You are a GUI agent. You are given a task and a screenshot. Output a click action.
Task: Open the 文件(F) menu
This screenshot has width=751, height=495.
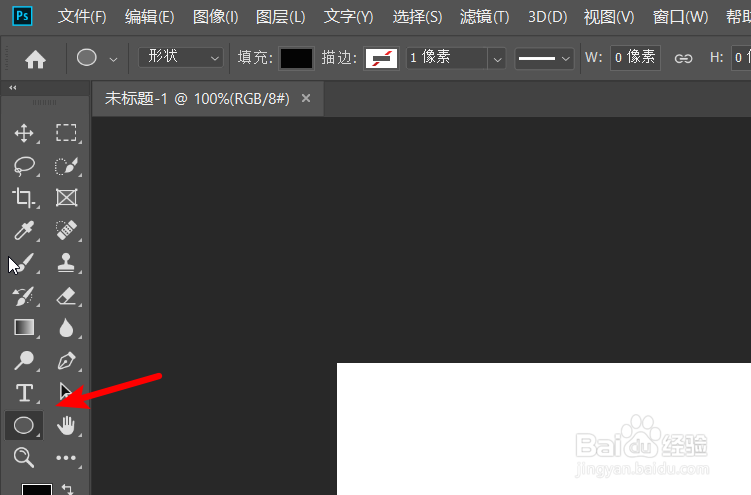(82, 17)
